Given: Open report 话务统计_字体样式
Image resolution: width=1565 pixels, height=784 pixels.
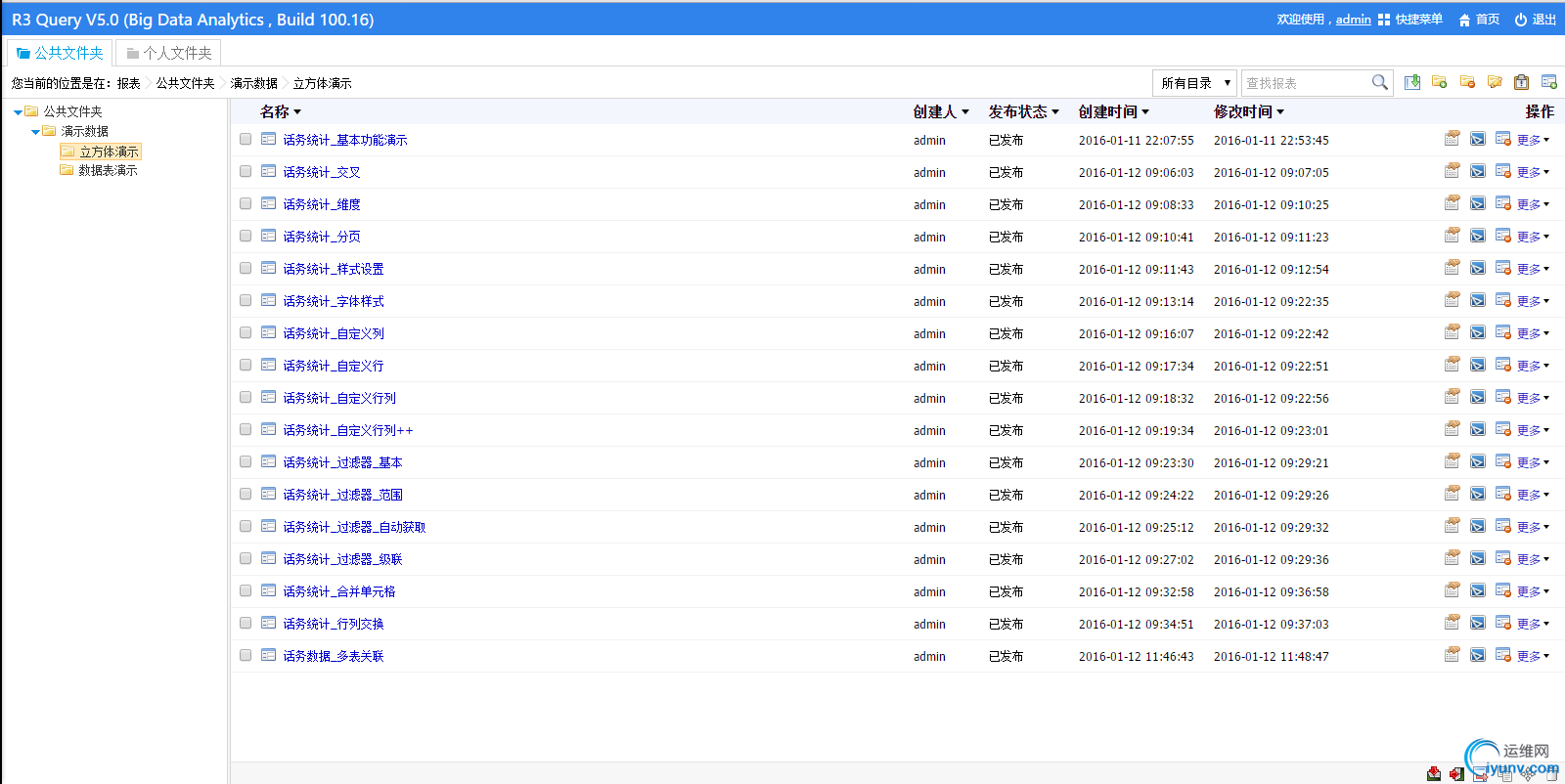Looking at the screenshot, I should click(334, 301).
